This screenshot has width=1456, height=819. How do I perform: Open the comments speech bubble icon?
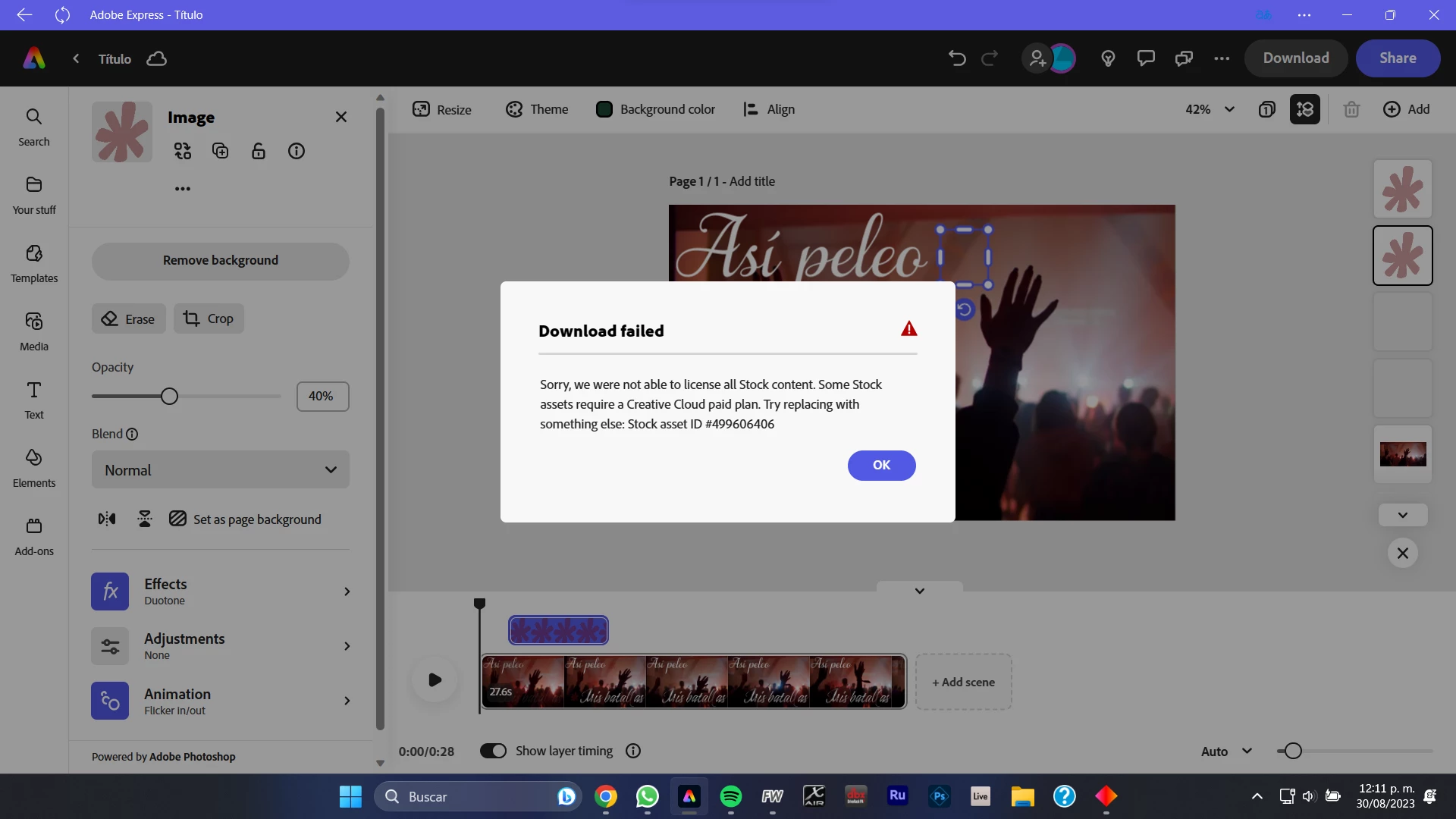click(1146, 58)
